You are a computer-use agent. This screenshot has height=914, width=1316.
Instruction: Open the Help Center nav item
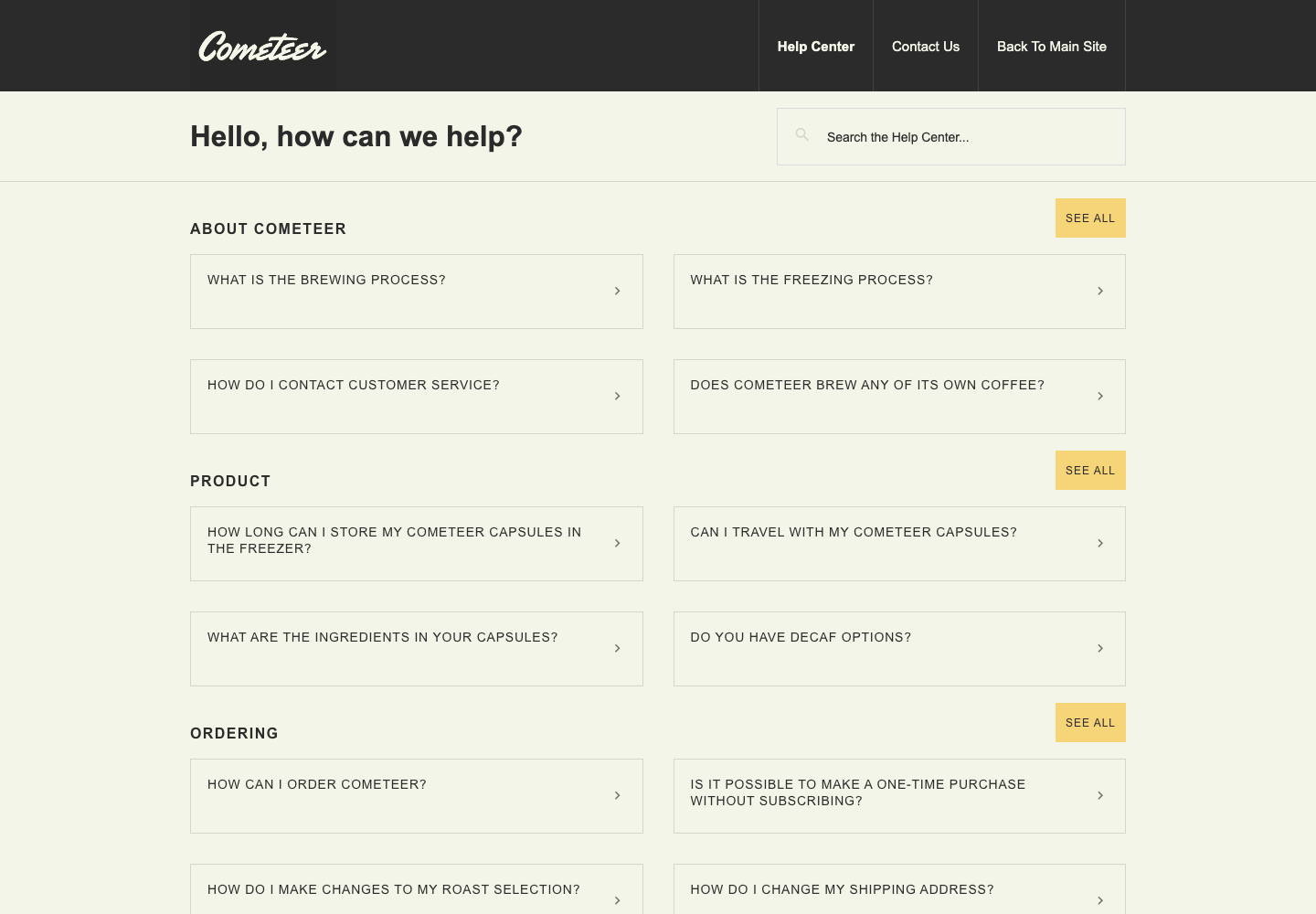tap(816, 46)
